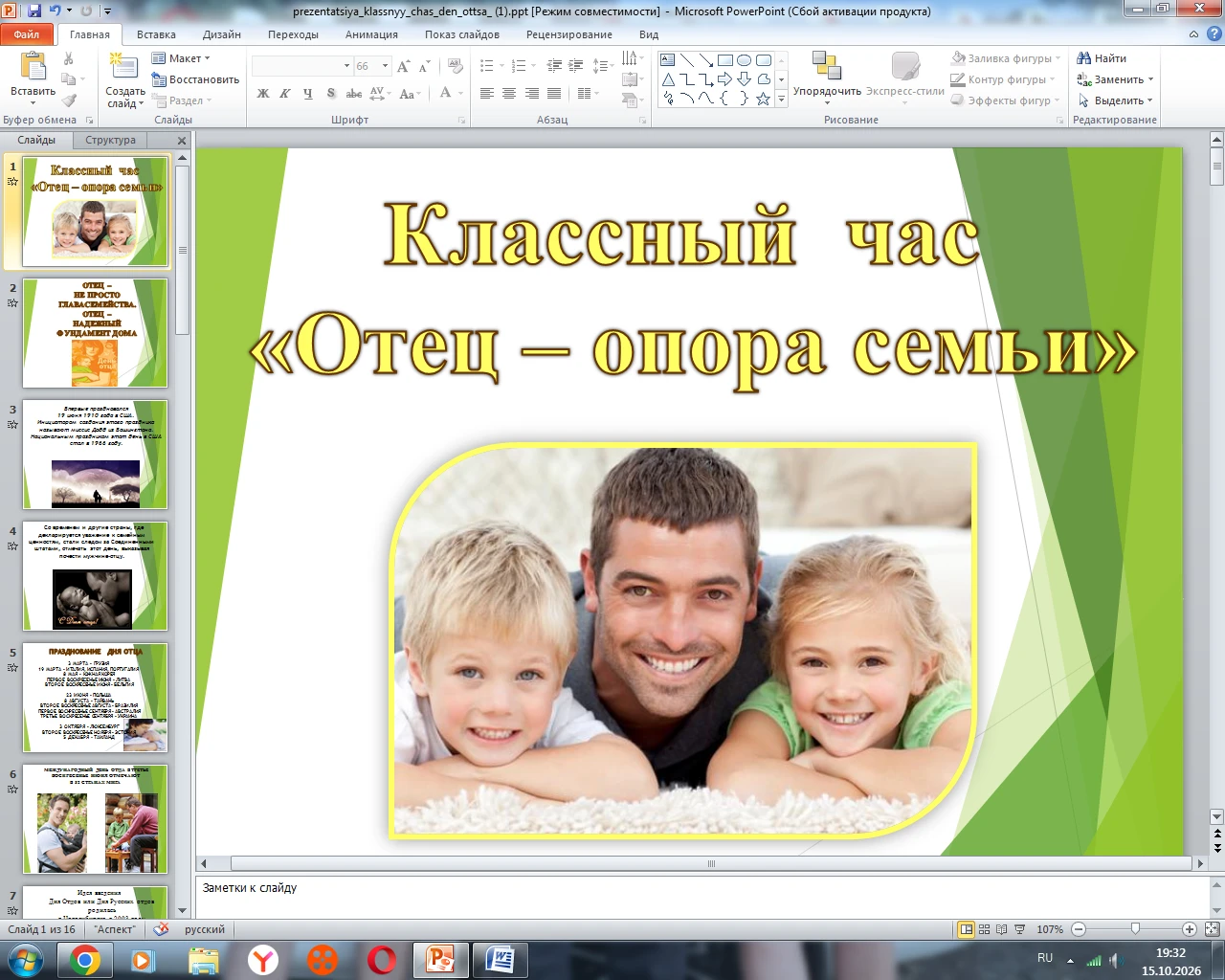1225x980 pixels.
Task: Open the Файл menu
Action: click(27, 34)
